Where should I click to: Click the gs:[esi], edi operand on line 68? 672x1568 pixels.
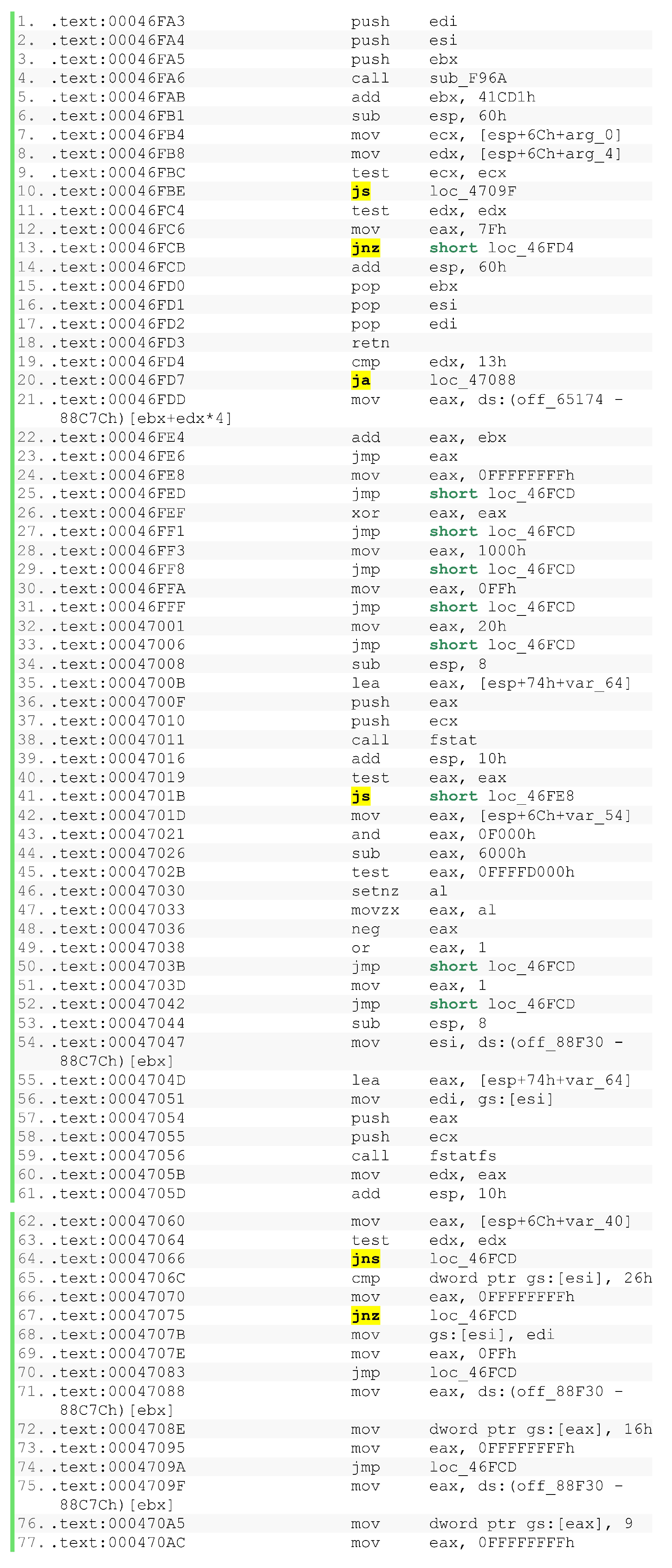click(492, 1334)
